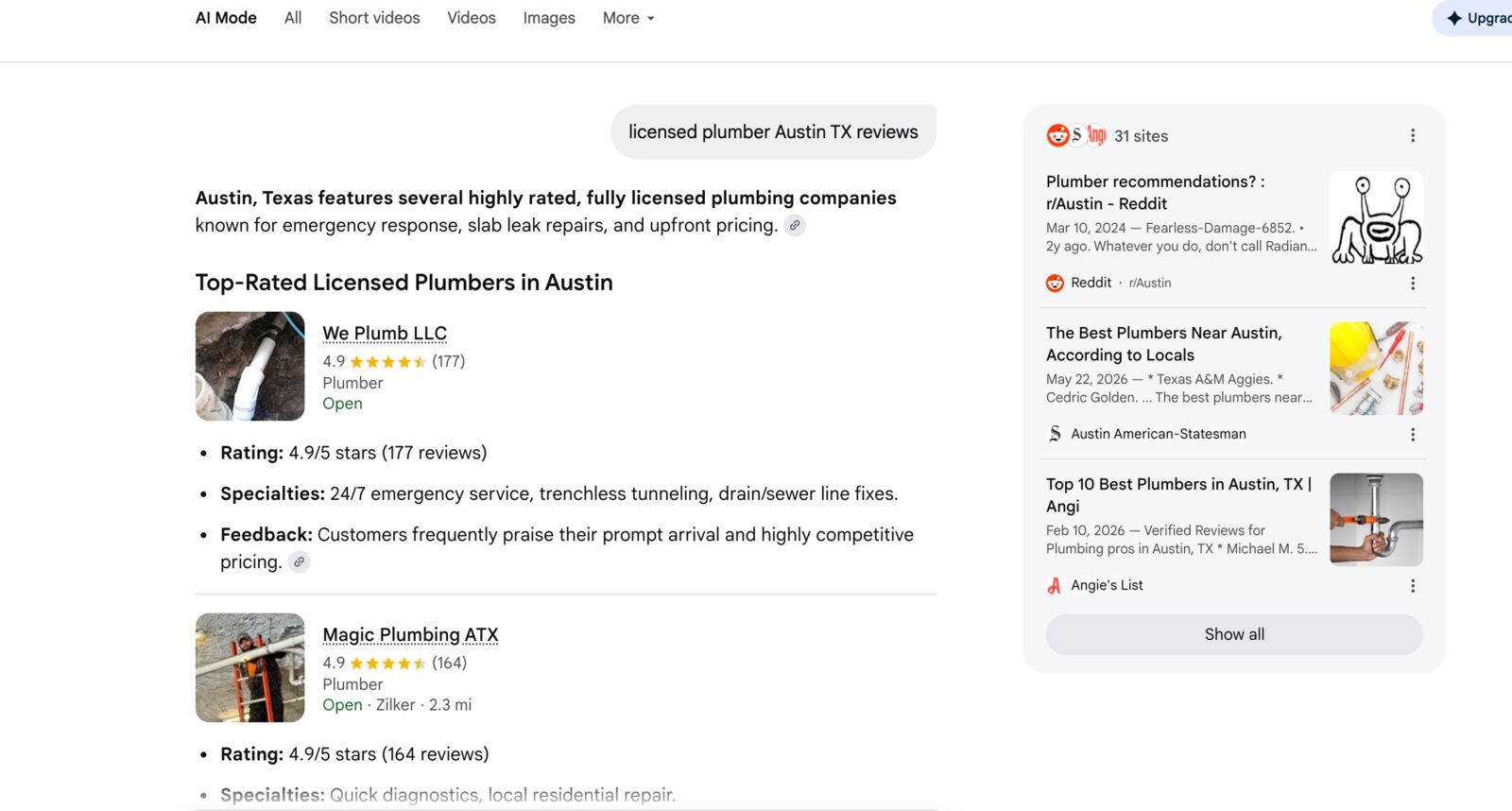Open Best Plumbers Near Austin article
This screenshot has height=811, width=1512.
coord(1164,344)
